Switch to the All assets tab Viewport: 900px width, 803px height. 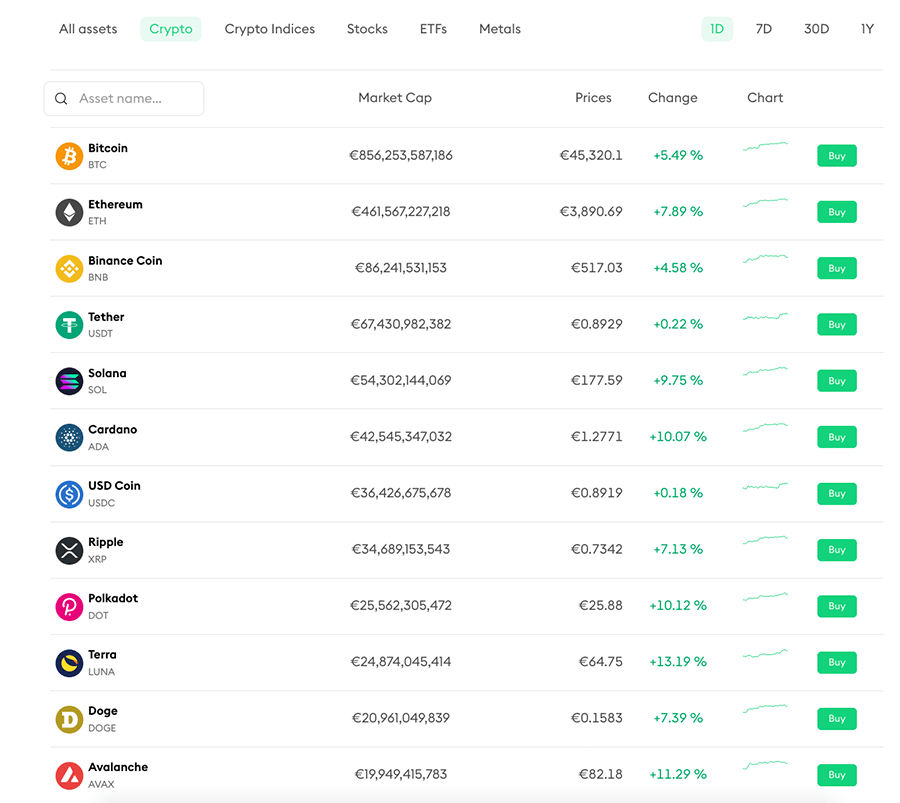(88, 29)
